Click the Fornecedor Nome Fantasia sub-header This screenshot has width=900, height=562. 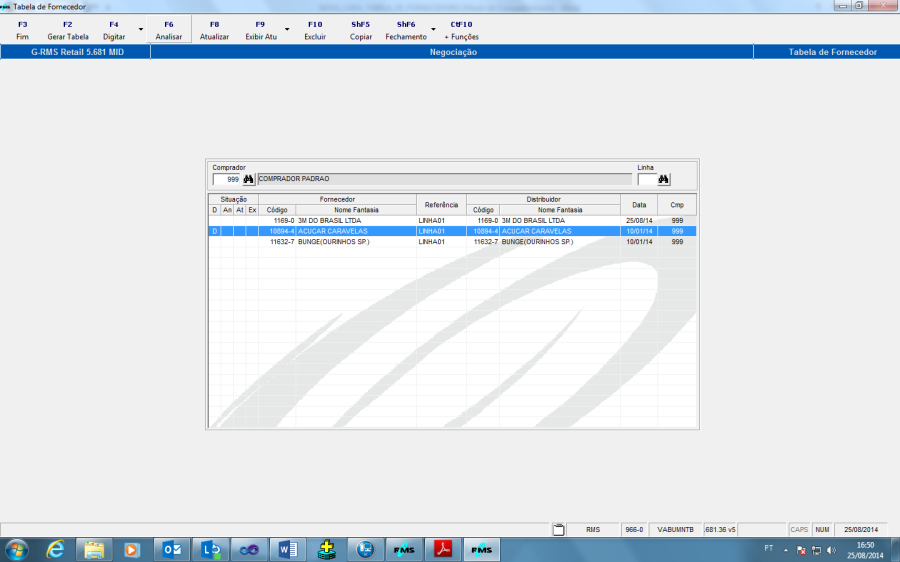coord(356,210)
